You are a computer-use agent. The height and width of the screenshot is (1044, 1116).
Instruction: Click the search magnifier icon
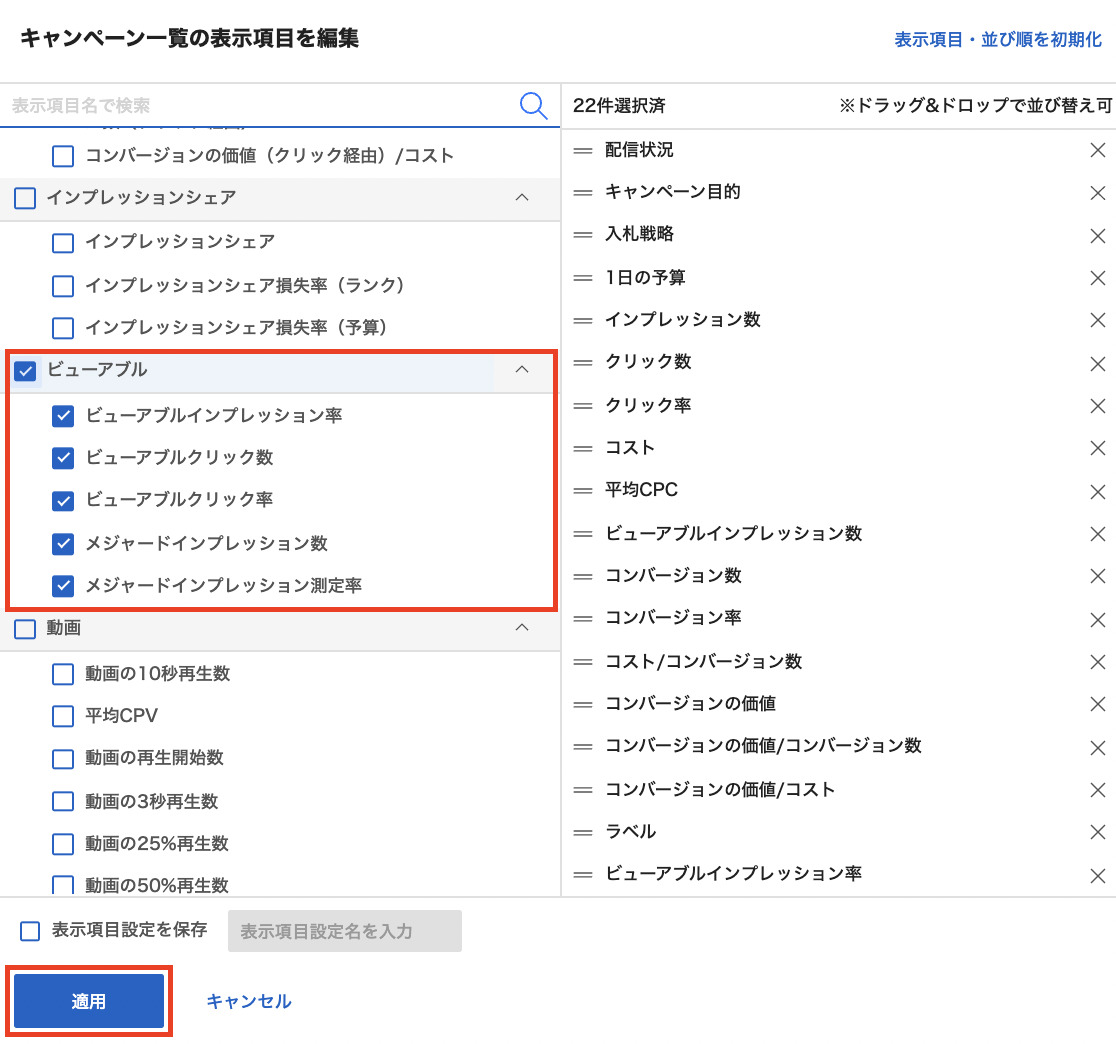534,105
